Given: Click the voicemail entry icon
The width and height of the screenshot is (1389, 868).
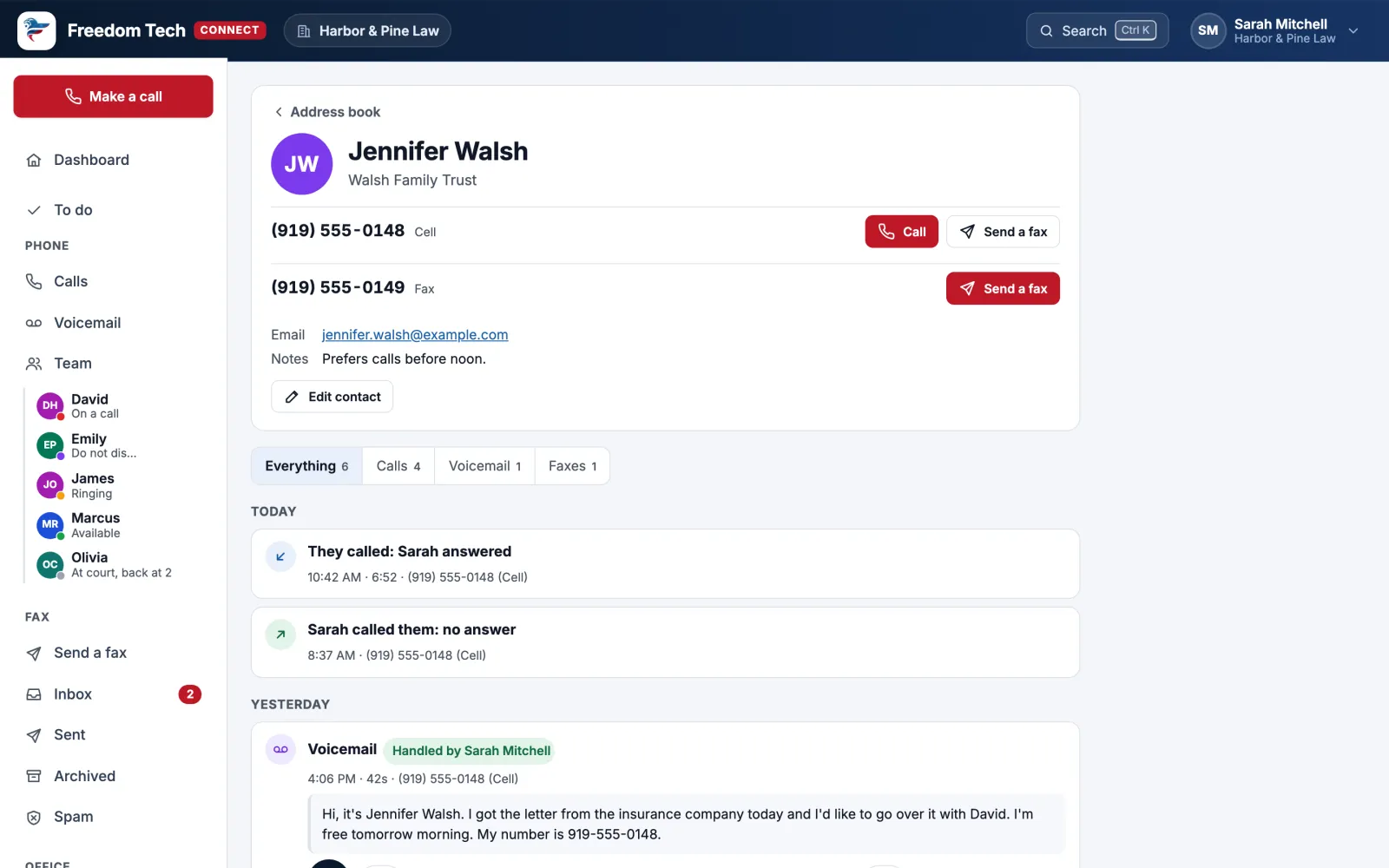Looking at the screenshot, I should [280, 749].
